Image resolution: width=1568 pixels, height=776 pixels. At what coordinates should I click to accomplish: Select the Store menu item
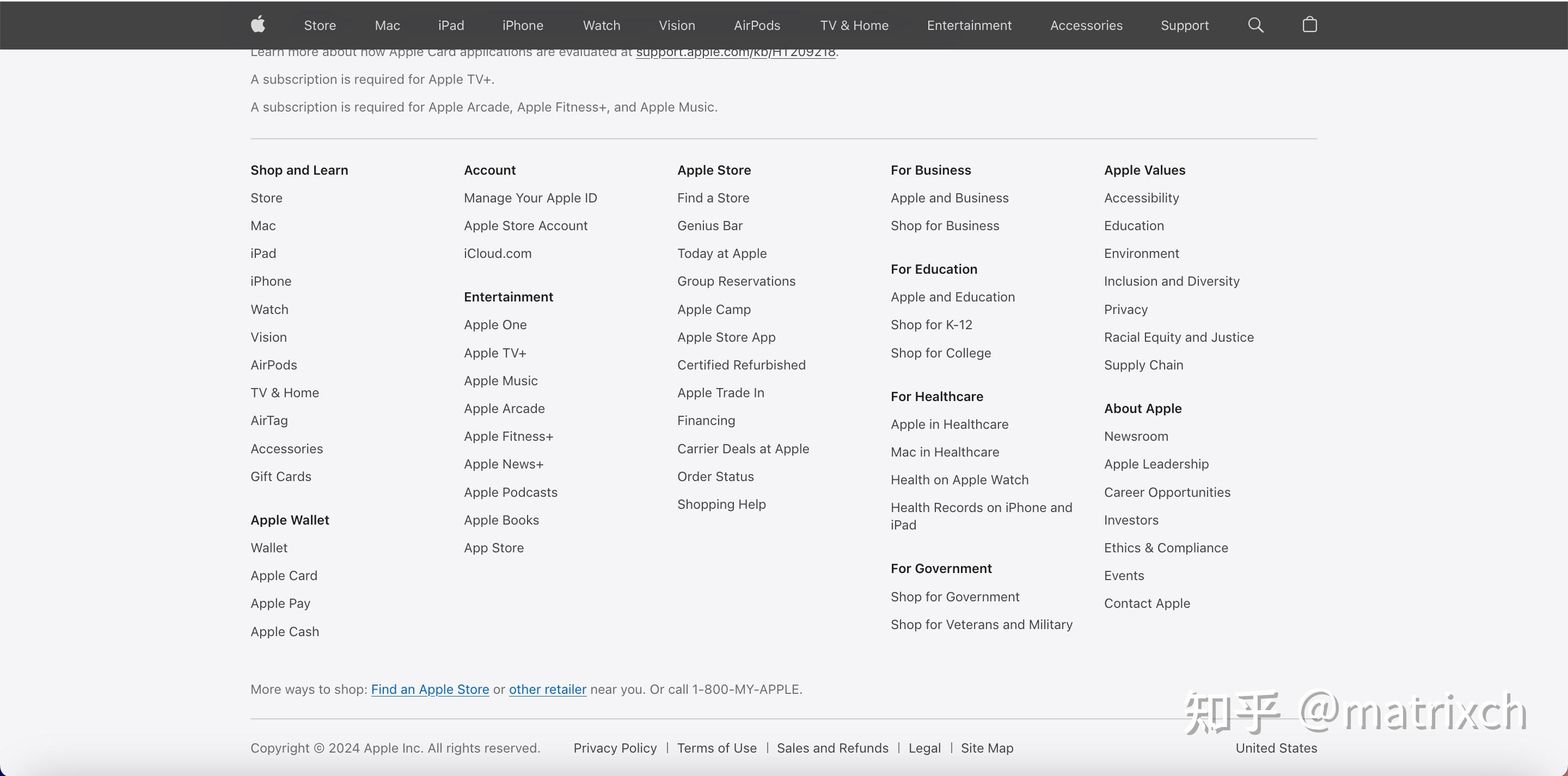(x=319, y=25)
